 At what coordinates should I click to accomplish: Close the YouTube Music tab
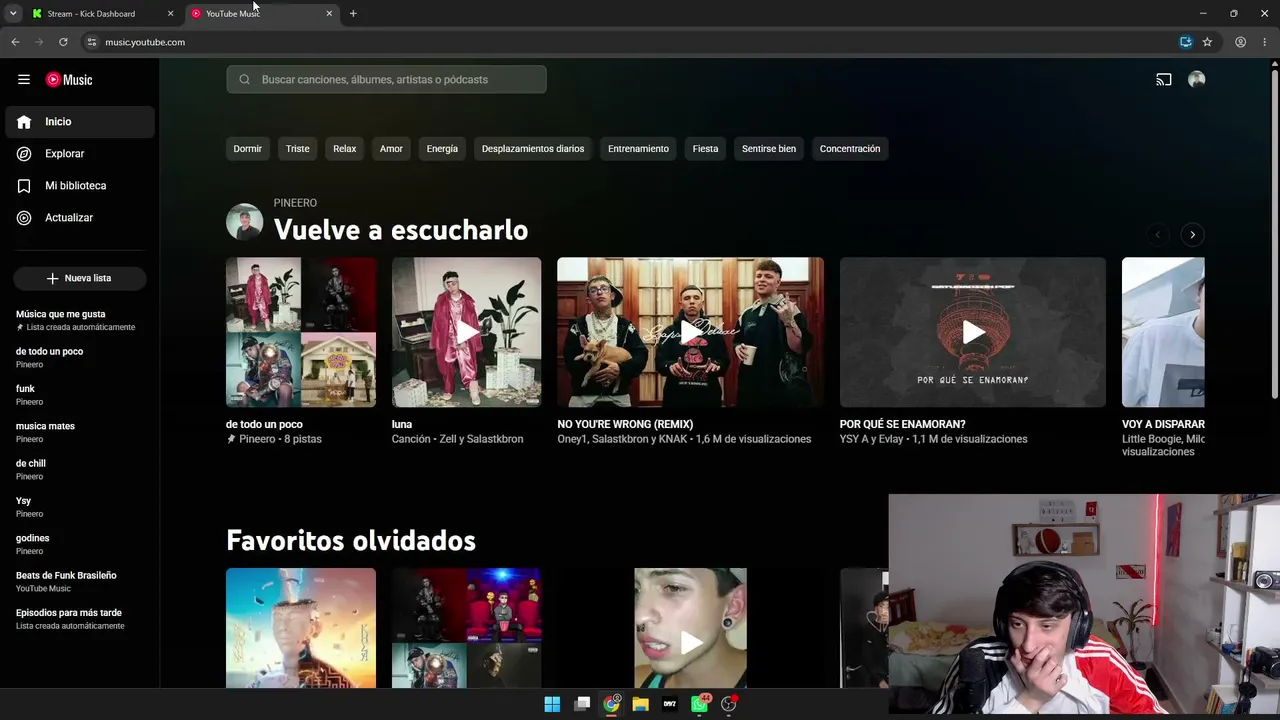tap(329, 14)
